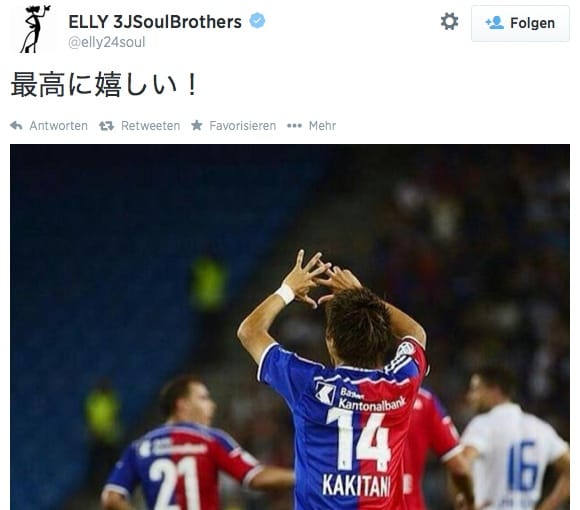Screen dimensions: 580x510
Task: Click the reply arrow icon
Action: 16,126
